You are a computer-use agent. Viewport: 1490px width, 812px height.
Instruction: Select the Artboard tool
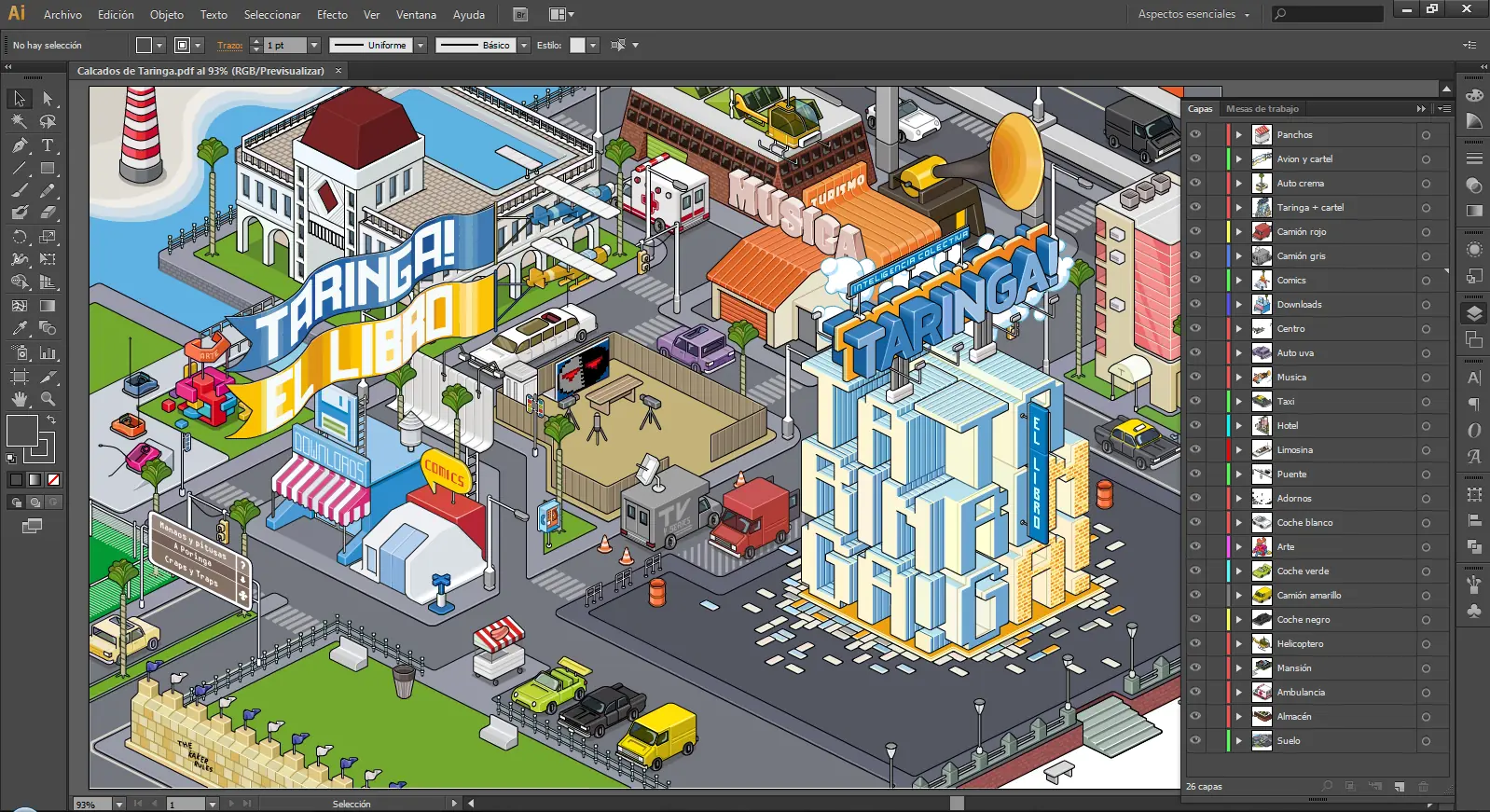coord(20,377)
